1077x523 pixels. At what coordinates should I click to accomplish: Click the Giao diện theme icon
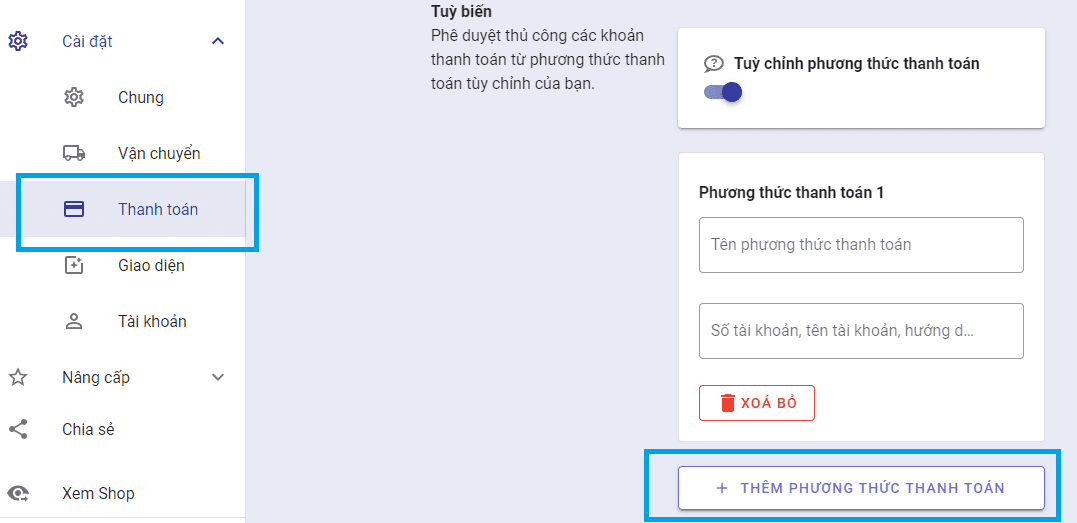pyautogui.click(x=73, y=266)
